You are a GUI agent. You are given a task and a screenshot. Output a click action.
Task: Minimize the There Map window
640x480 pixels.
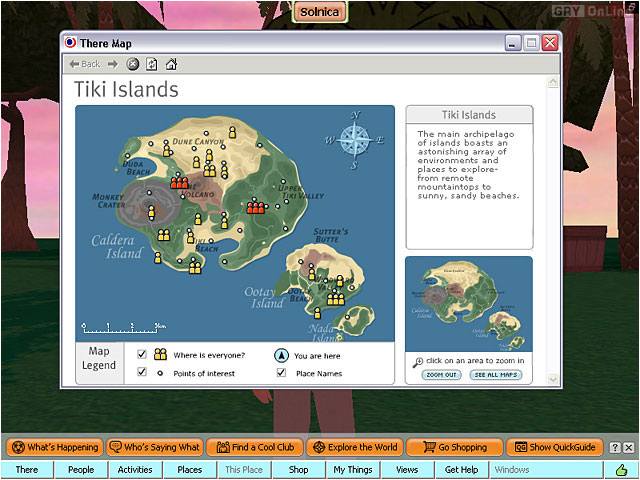(513, 42)
